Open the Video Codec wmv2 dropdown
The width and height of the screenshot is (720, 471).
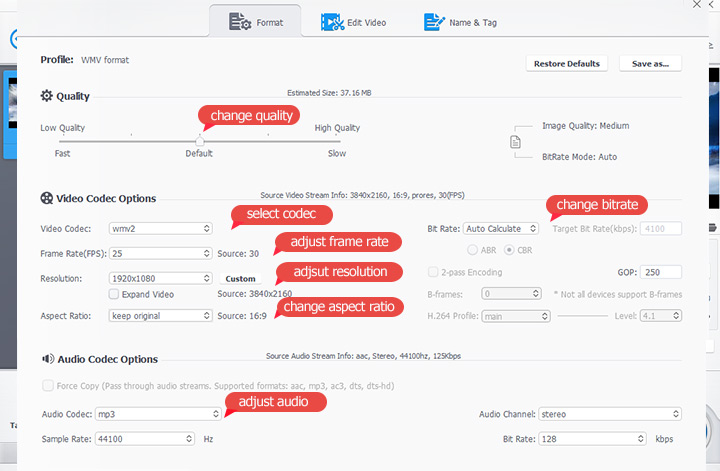point(160,229)
